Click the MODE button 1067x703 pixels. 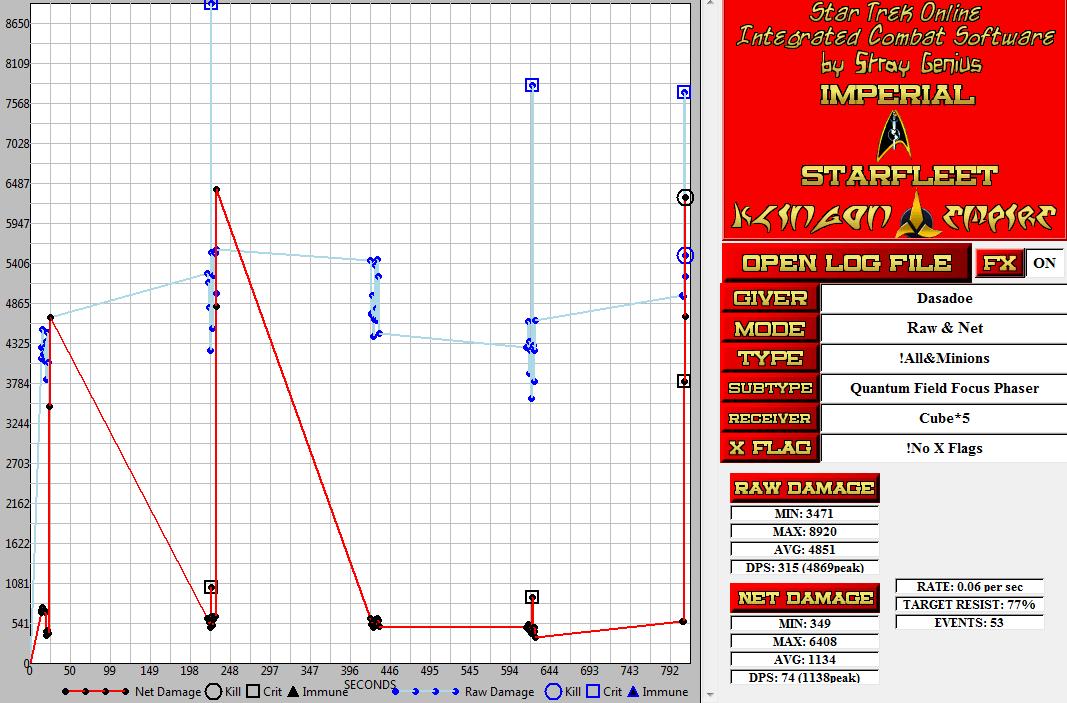[x=770, y=328]
